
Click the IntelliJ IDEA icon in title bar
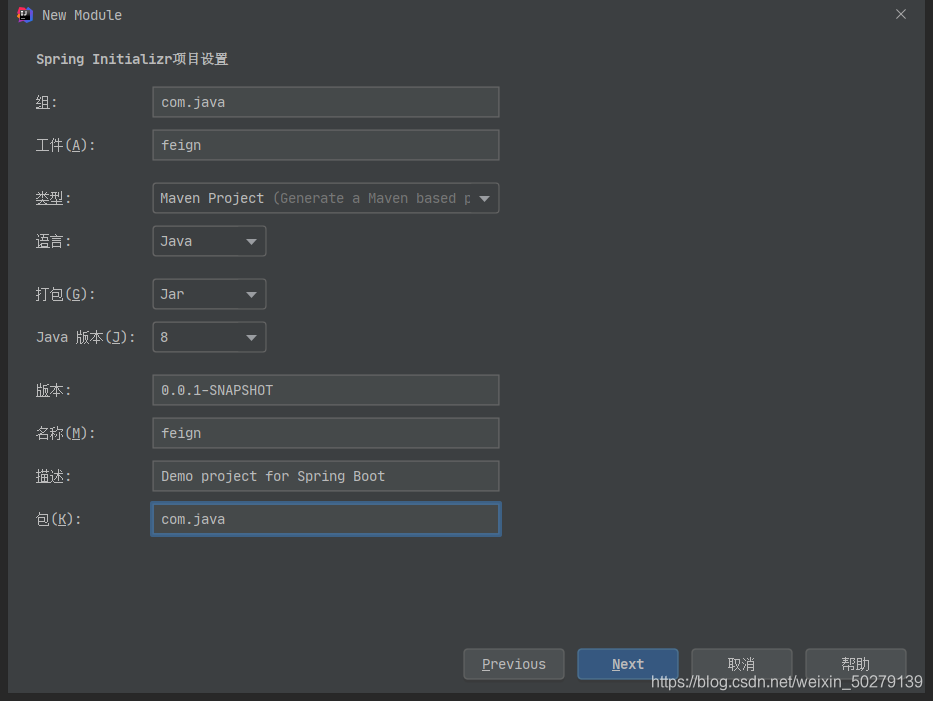(25, 15)
